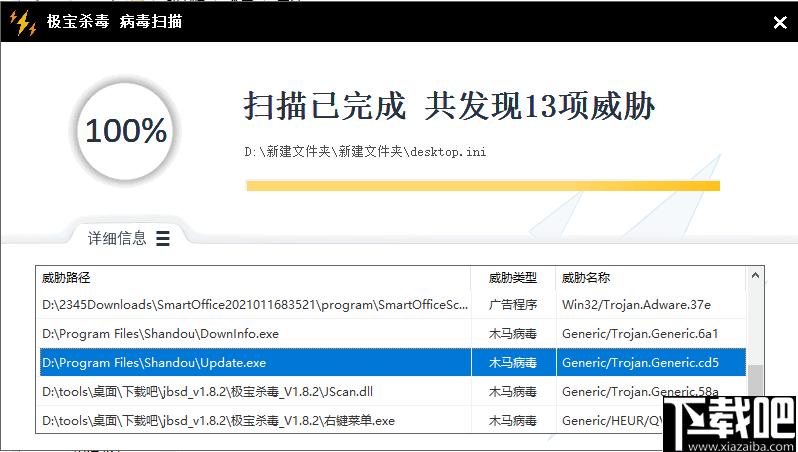This screenshot has height=452, width=798.
Task: Click the hamburger icon beside 详细信息
Action: 163,239
